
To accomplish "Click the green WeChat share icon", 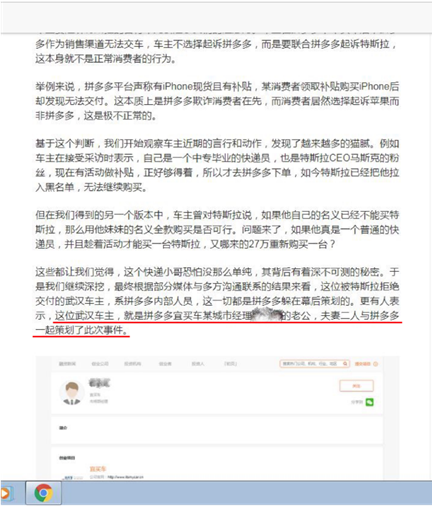I will [369, 402].
